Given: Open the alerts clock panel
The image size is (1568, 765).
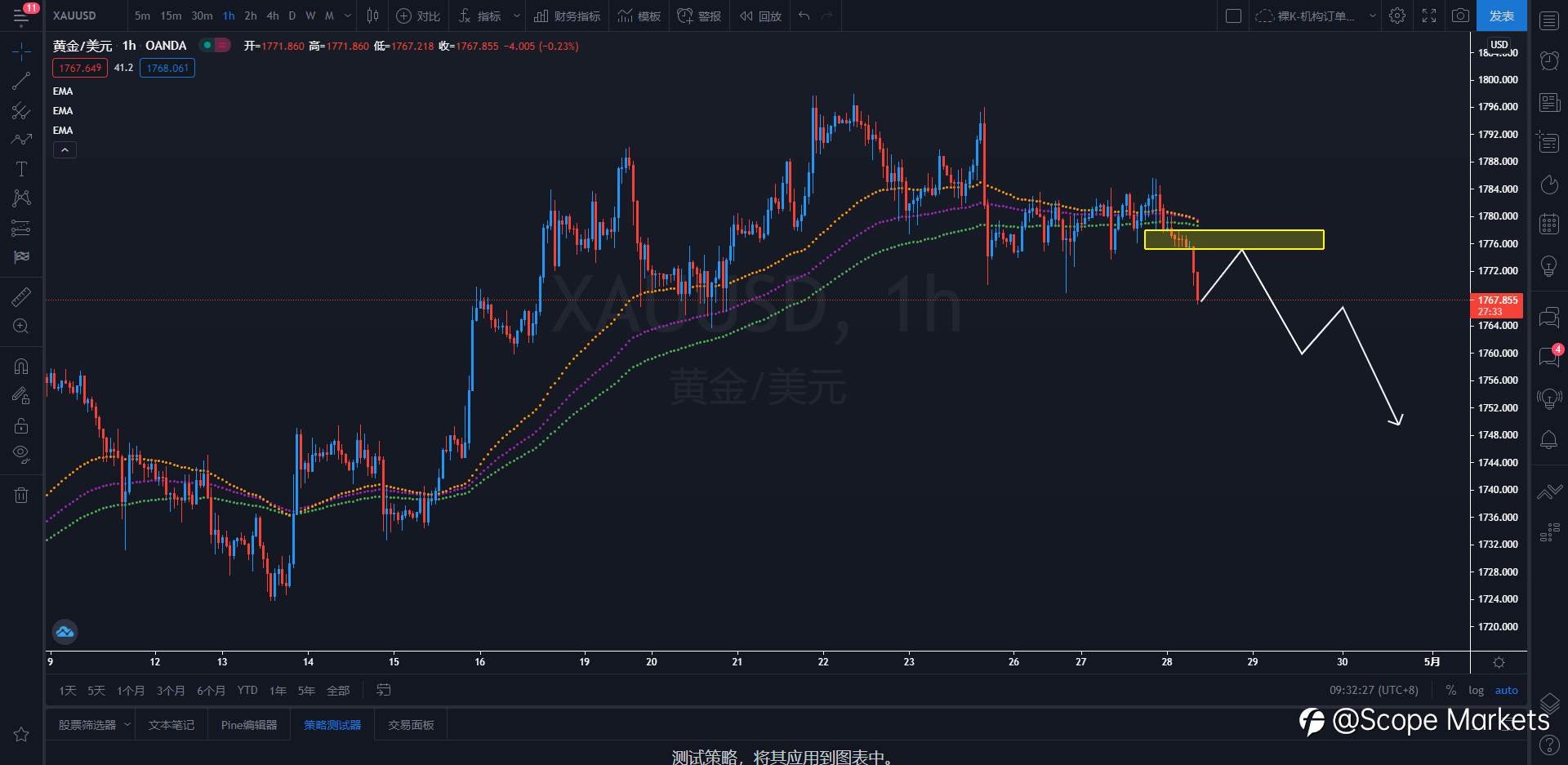Looking at the screenshot, I should [x=1549, y=60].
